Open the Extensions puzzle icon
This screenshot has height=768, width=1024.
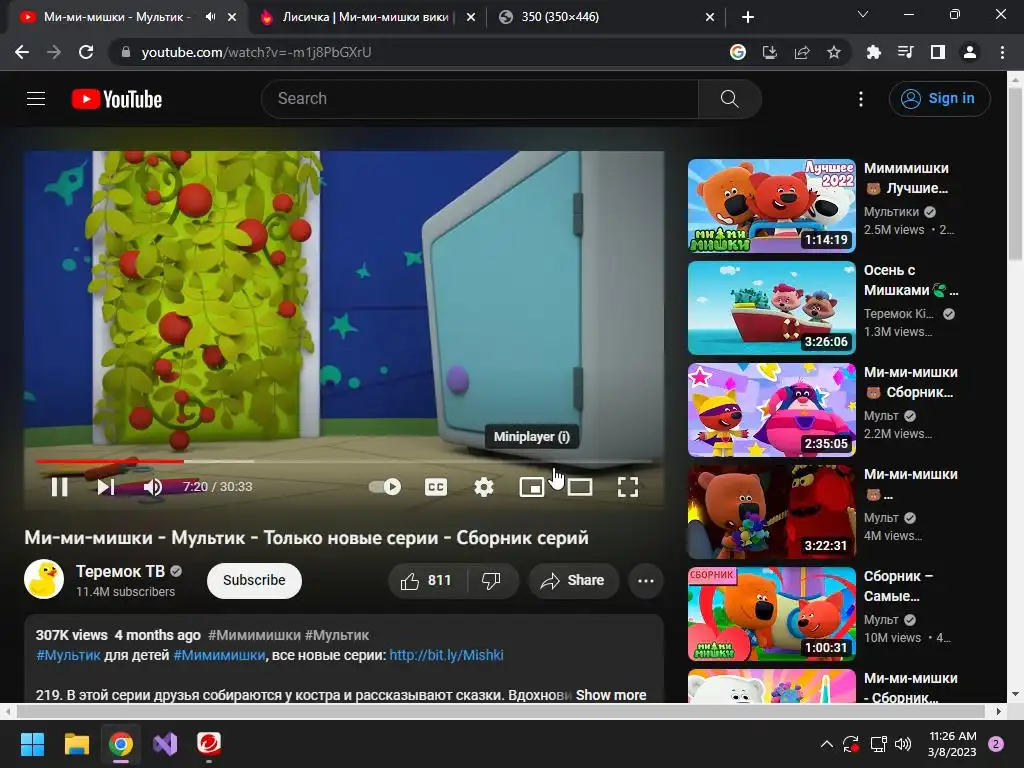(x=873, y=52)
